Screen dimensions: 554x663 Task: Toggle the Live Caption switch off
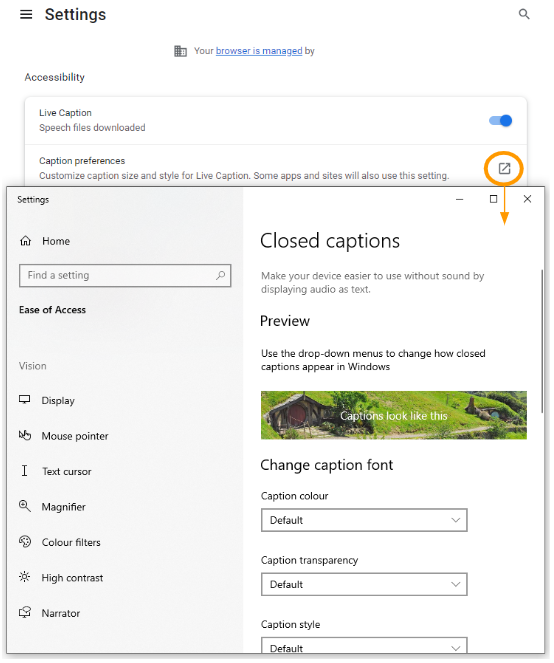point(500,121)
